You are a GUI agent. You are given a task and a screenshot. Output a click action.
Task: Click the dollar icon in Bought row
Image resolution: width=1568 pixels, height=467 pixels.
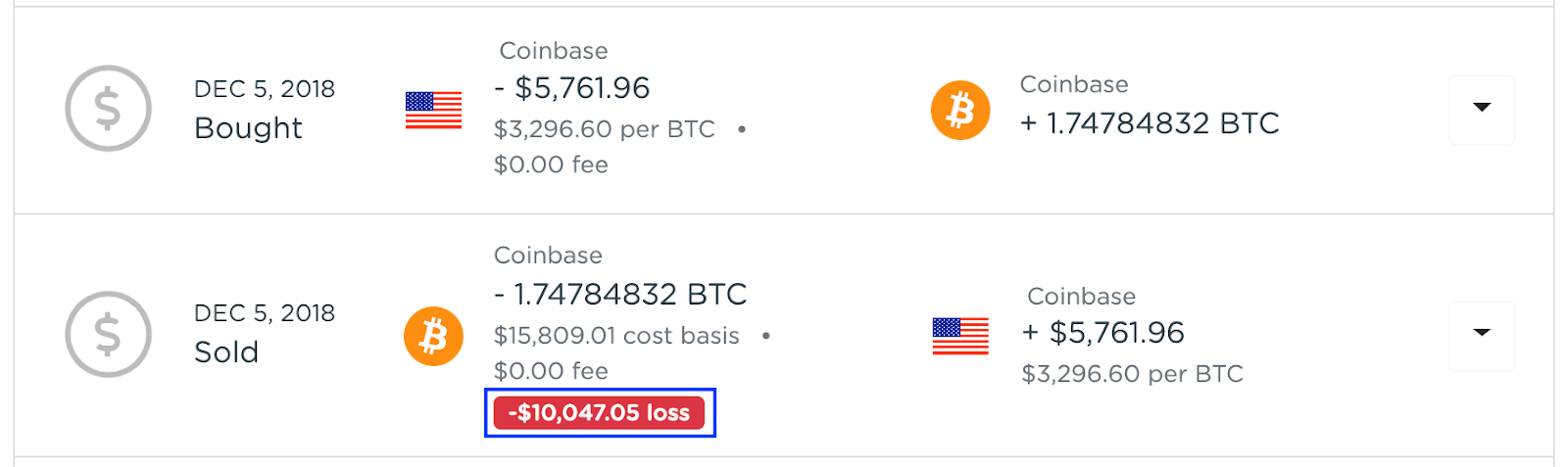click(108, 109)
